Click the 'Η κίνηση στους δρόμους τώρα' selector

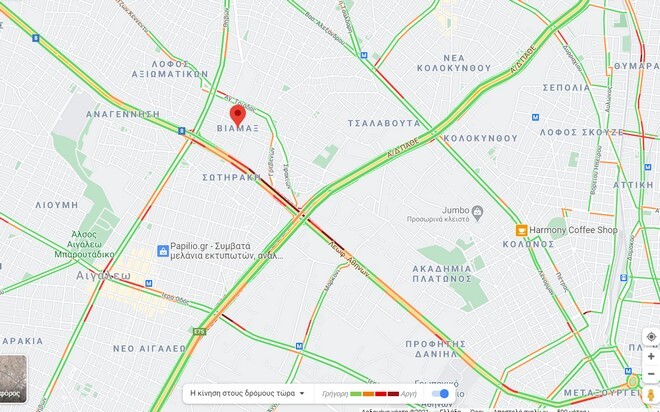point(247,393)
